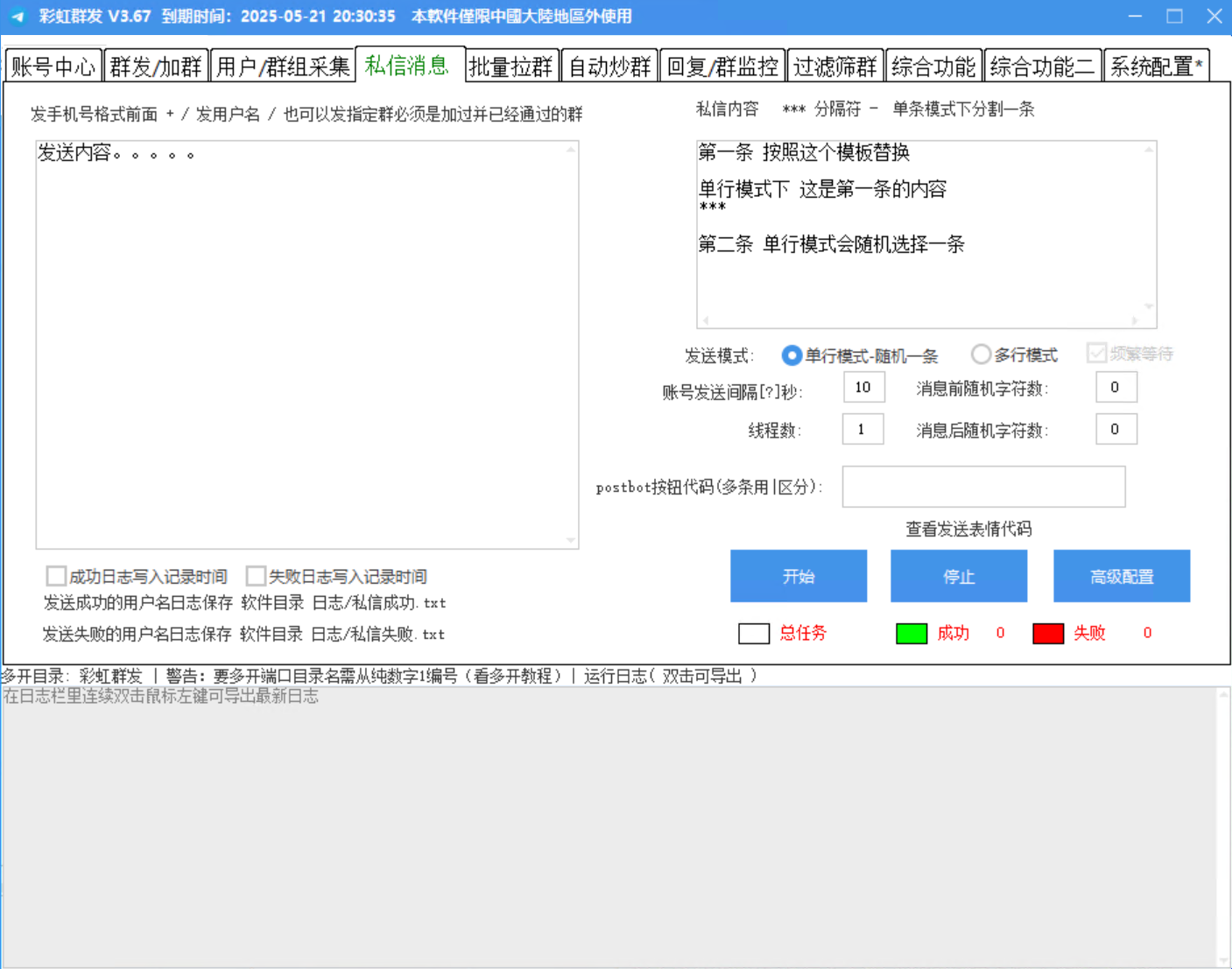Screen dimensions: 1232x969
Task: Open the 系统配置 tab
Action: (x=1156, y=67)
